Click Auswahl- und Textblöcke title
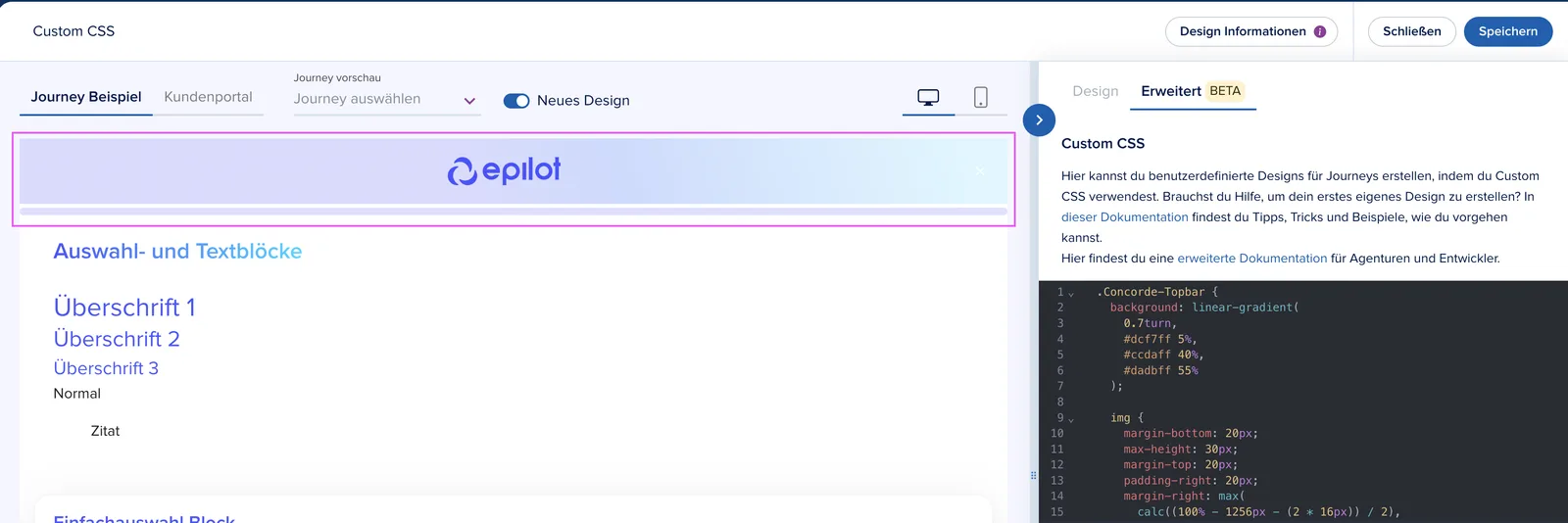This screenshot has width=1568, height=523. click(x=177, y=252)
